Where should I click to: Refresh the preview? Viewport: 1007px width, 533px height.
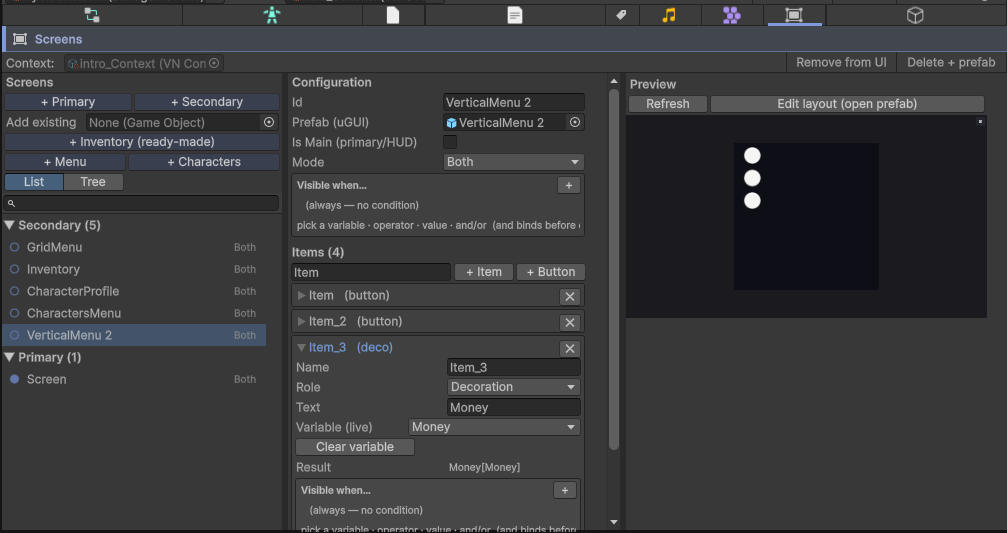click(668, 104)
